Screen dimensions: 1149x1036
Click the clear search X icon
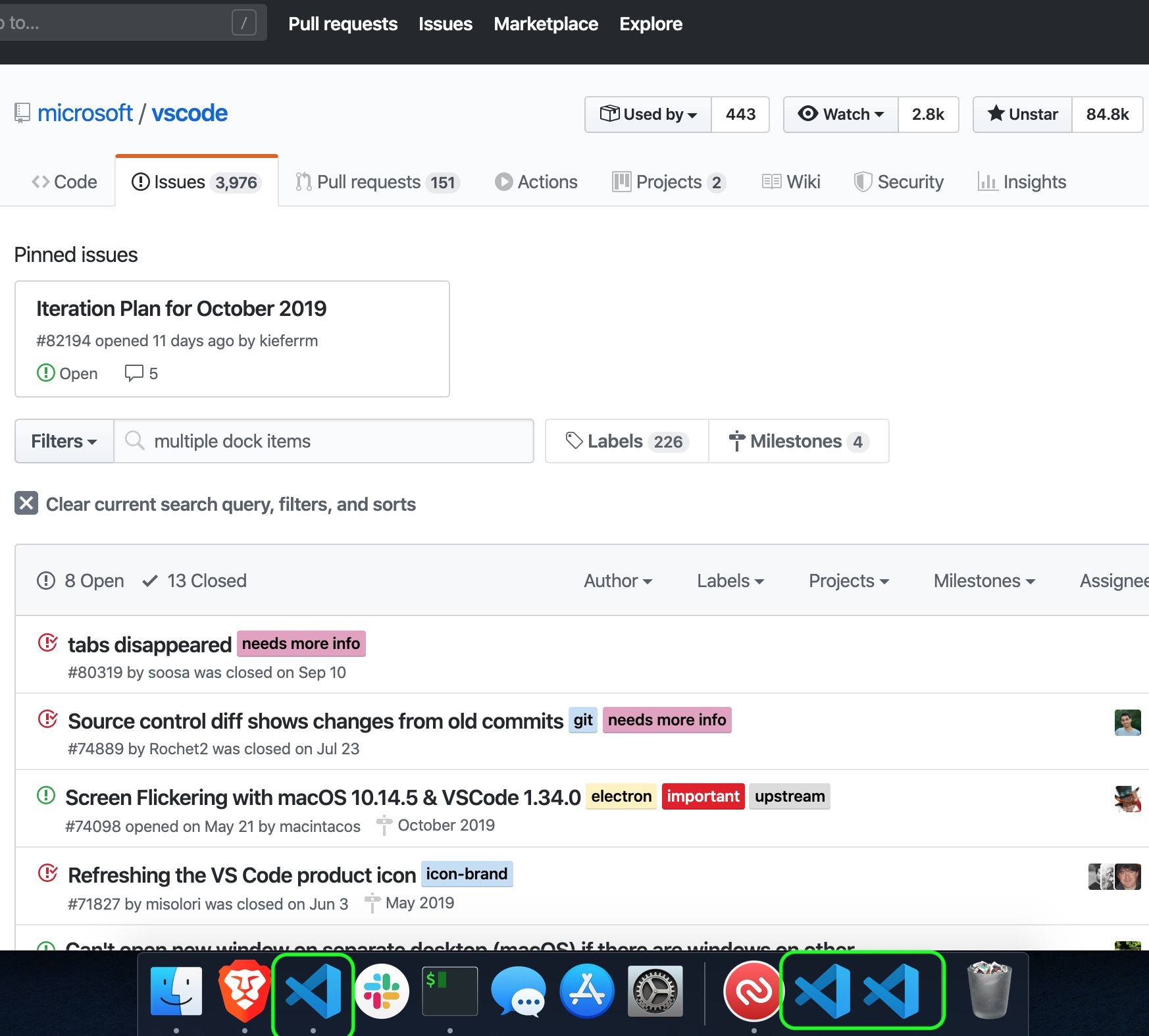click(26, 504)
